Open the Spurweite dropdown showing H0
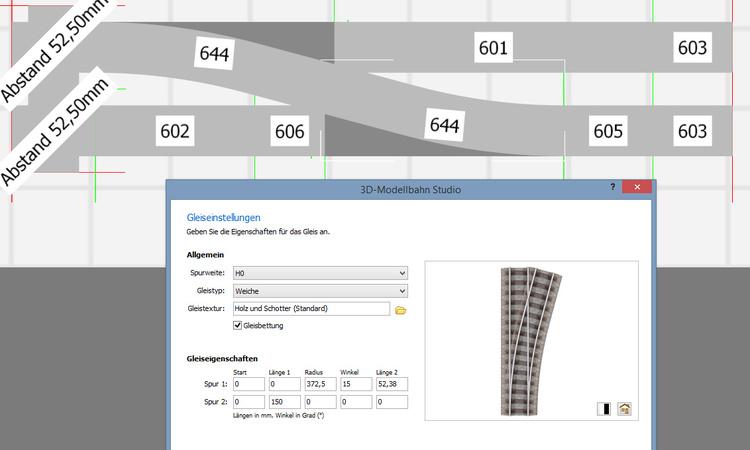This screenshot has height=450, width=750. pos(319,273)
